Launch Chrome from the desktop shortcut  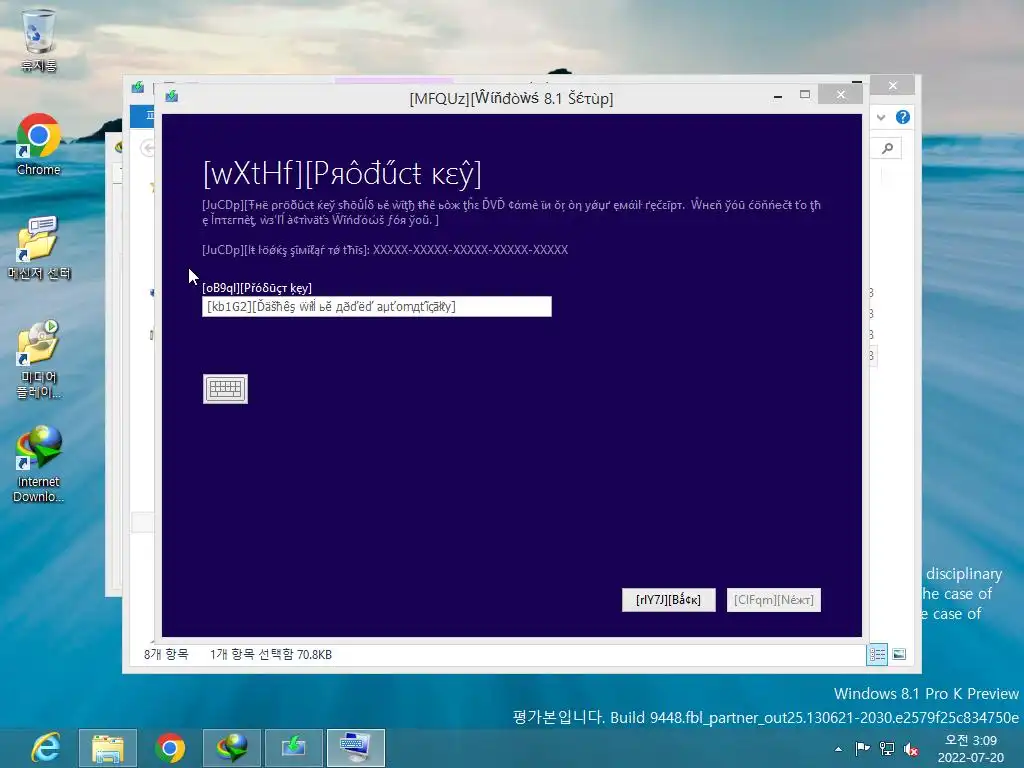[39, 144]
